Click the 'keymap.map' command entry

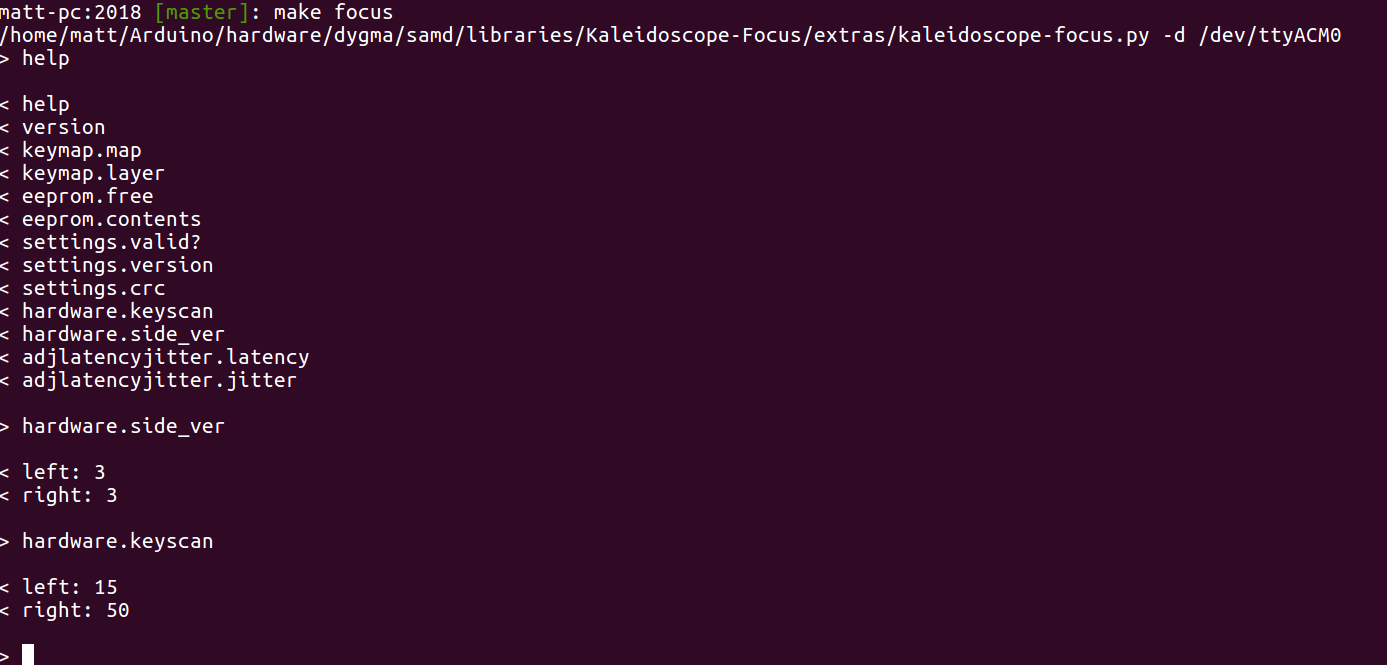click(x=81, y=151)
